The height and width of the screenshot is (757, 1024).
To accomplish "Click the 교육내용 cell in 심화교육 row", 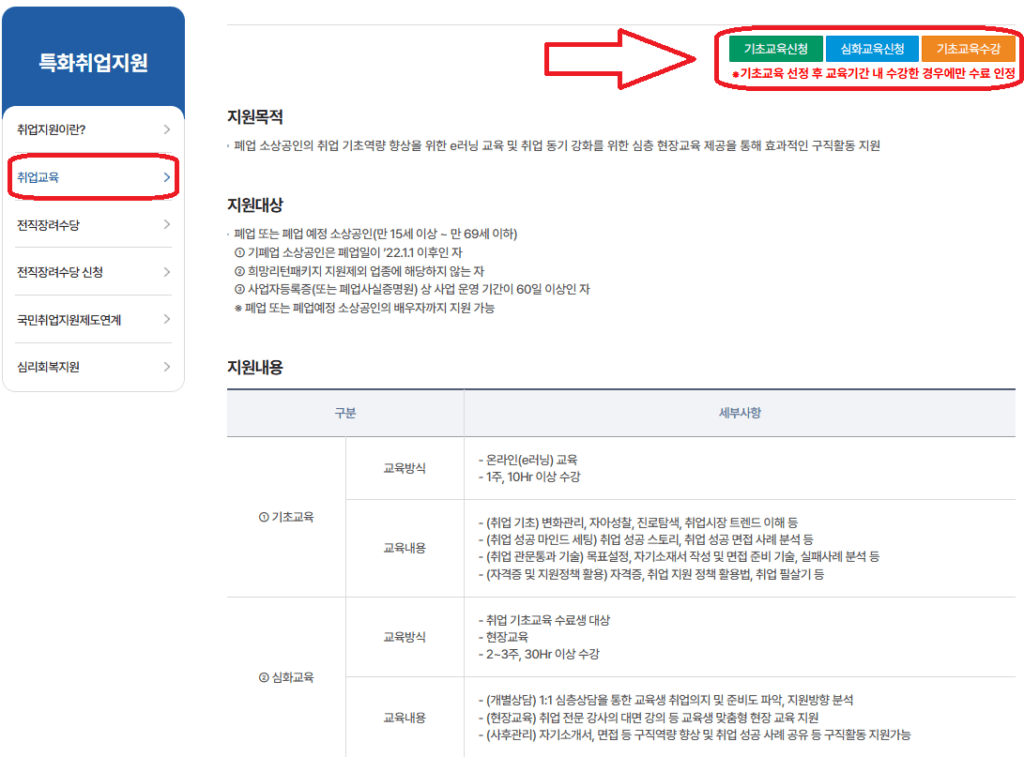I will tap(404, 717).
